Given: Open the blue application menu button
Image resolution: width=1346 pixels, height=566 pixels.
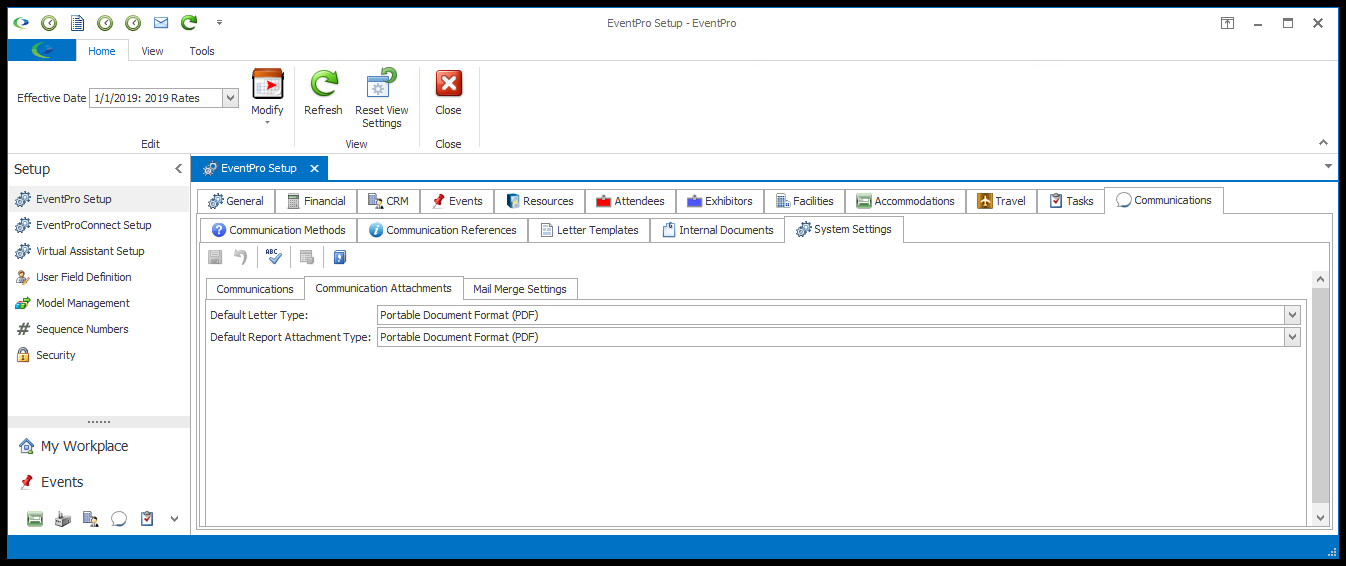Looking at the screenshot, I should 41,50.
